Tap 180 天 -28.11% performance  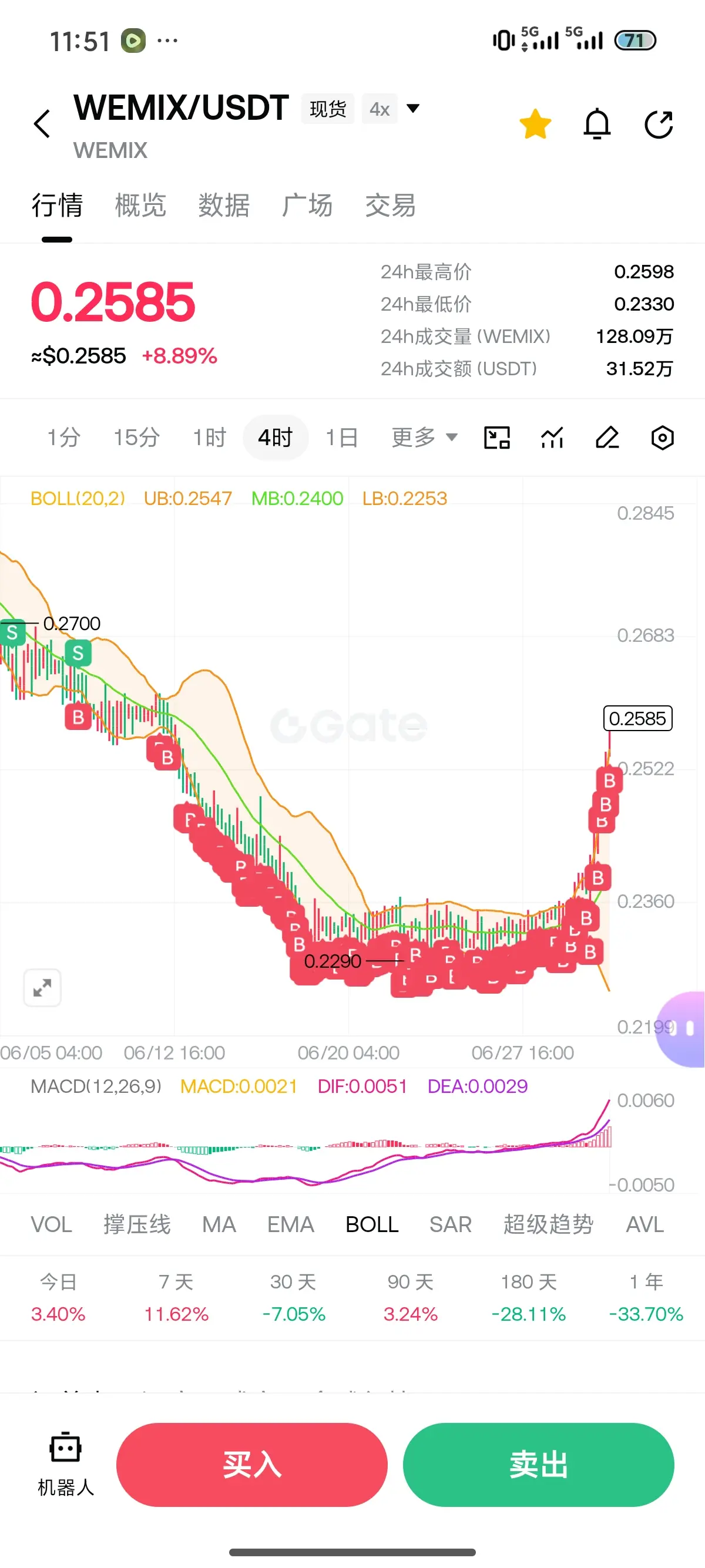tap(528, 1297)
